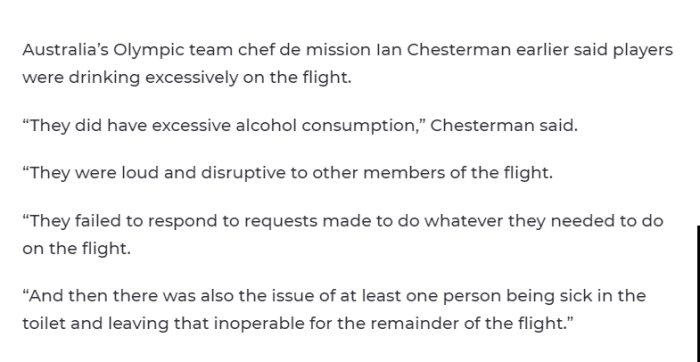Screen dimensions: 700x362
Task: Click the line "were drinking excessively on the flight."
Action: (x=187, y=78)
